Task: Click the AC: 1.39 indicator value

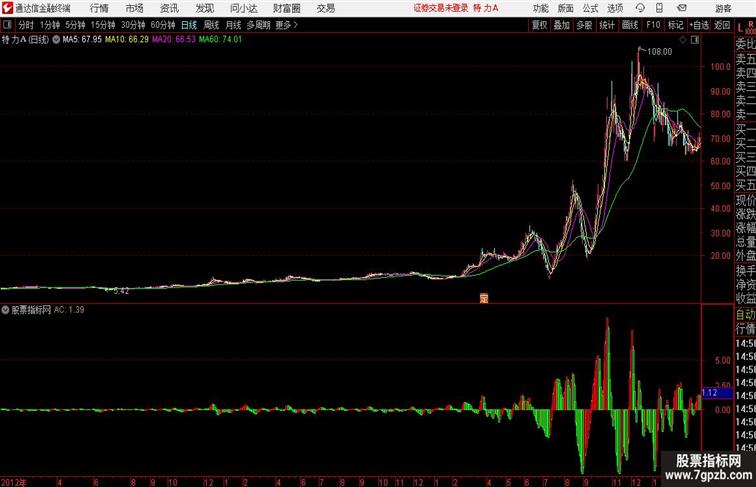Action: [69, 310]
